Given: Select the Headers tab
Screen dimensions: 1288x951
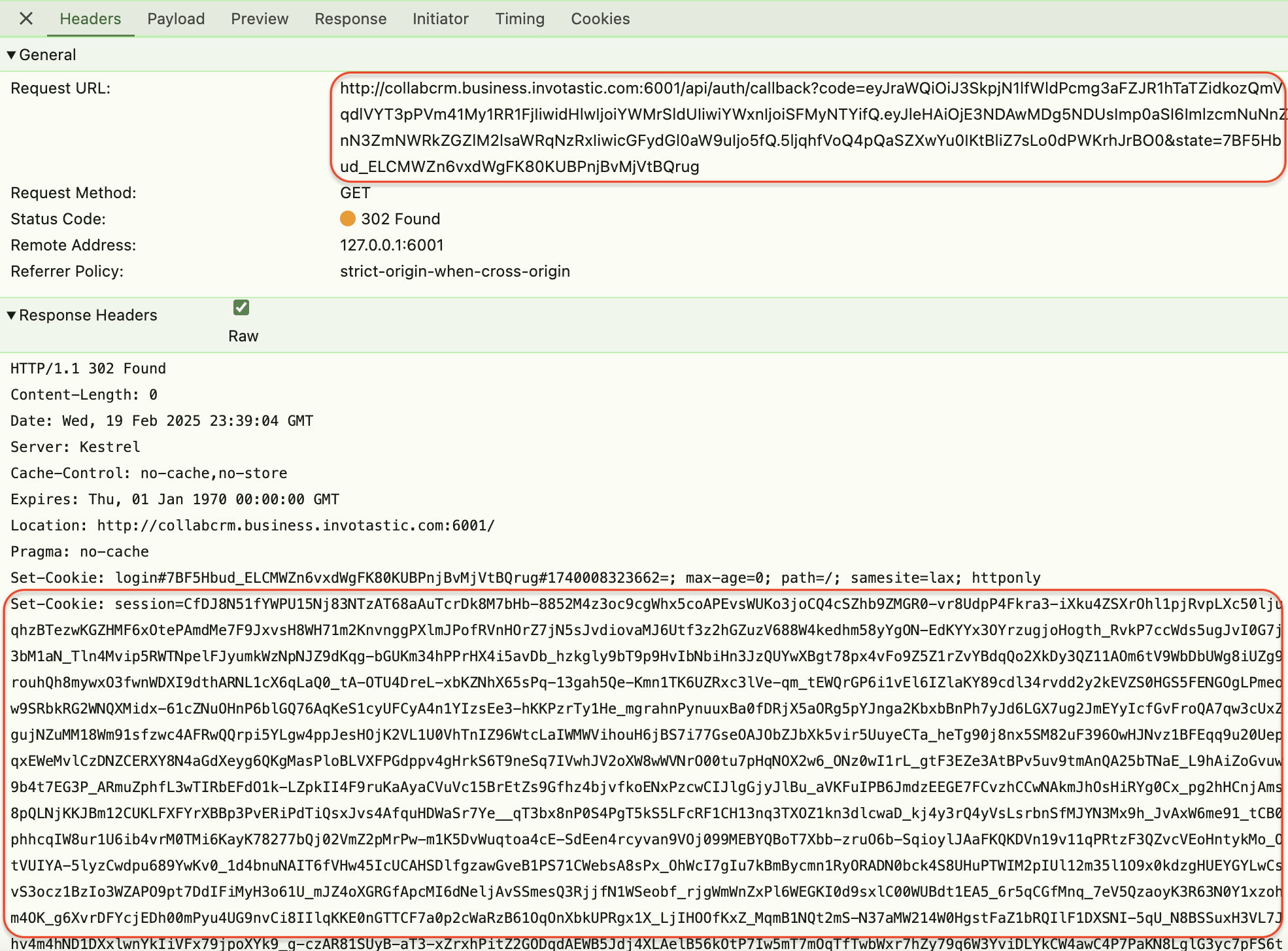Looking at the screenshot, I should [x=90, y=18].
